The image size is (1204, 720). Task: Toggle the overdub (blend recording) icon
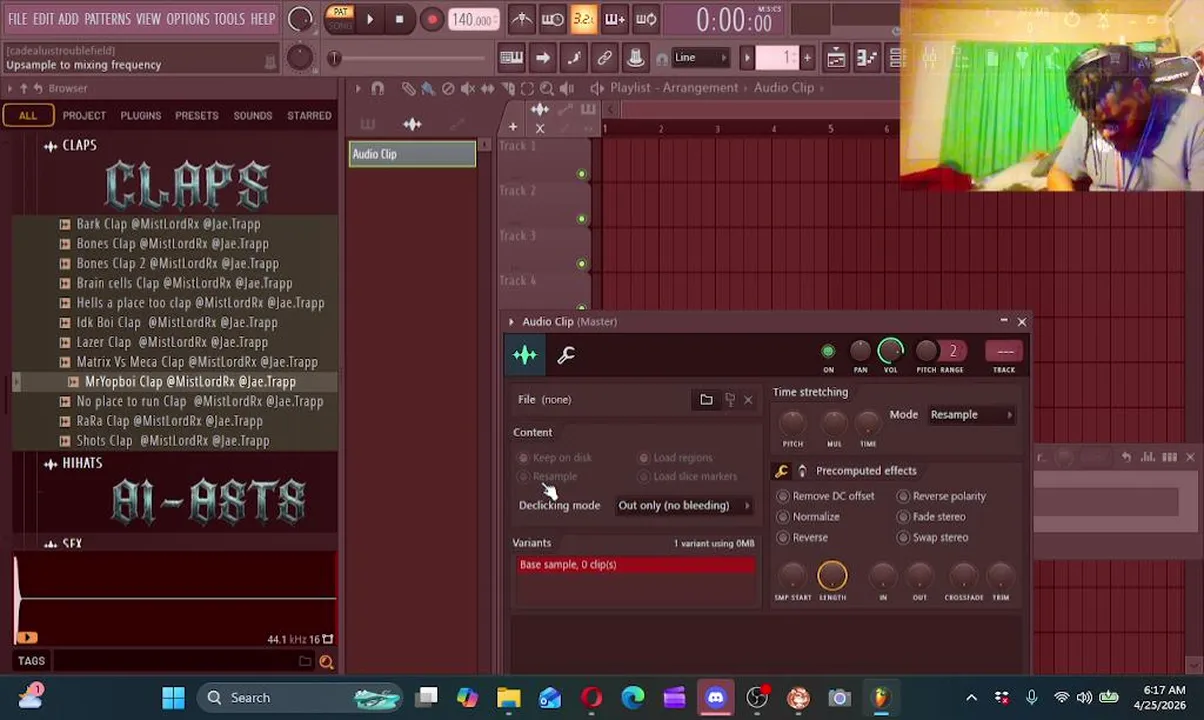tap(614, 19)
